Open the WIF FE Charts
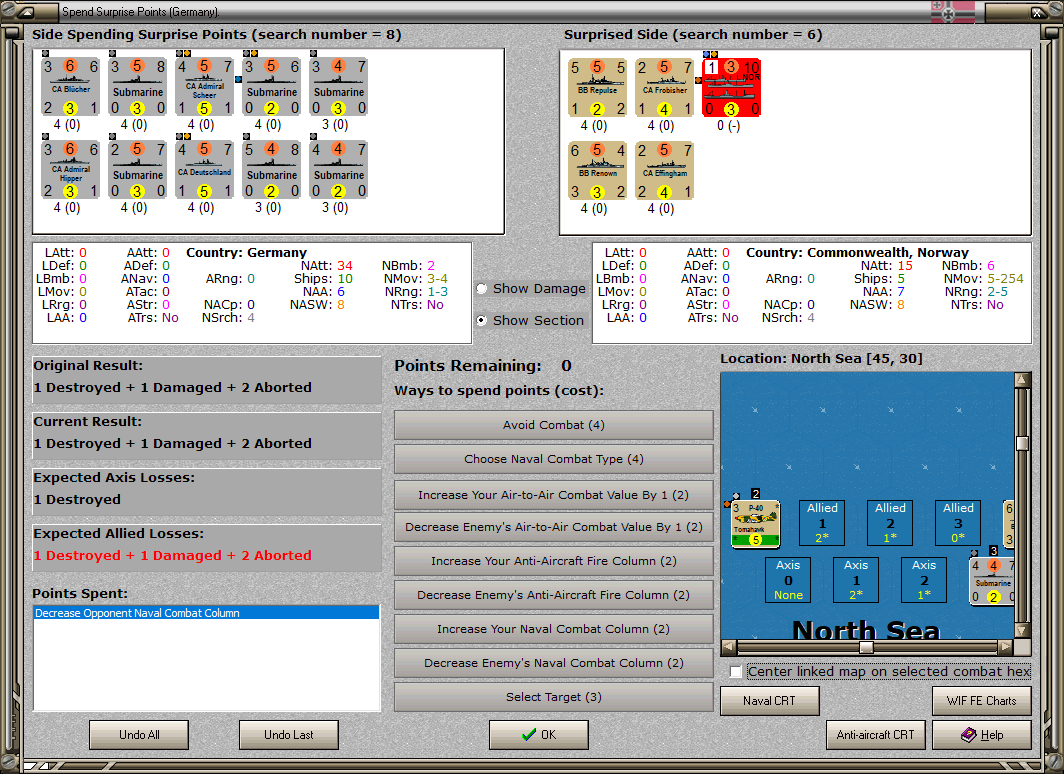1064x774 pixels. pyautogui.click(x=982, y=701)
